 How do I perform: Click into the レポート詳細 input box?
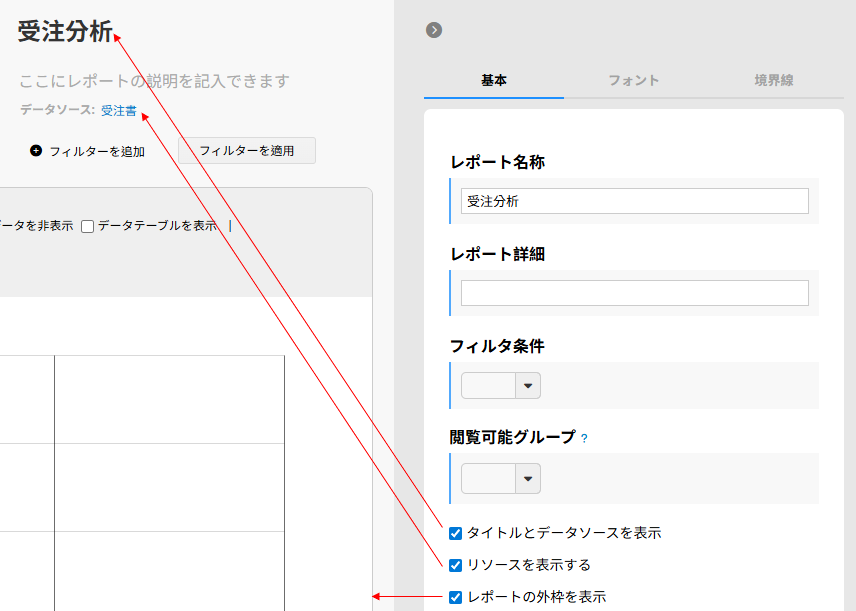(634, 293)
